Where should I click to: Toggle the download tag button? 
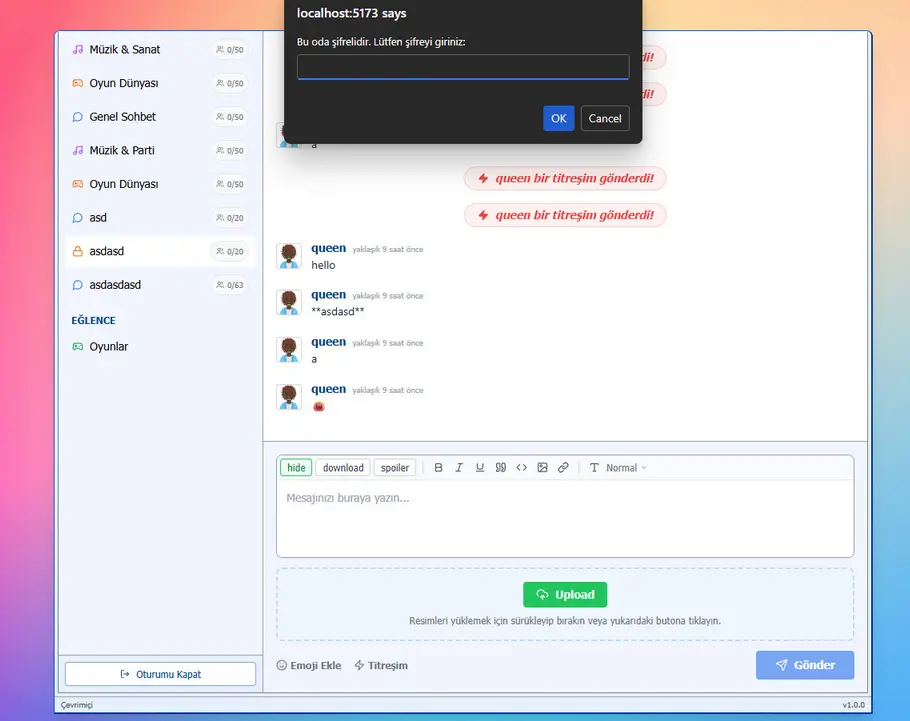tap(343, 468)
